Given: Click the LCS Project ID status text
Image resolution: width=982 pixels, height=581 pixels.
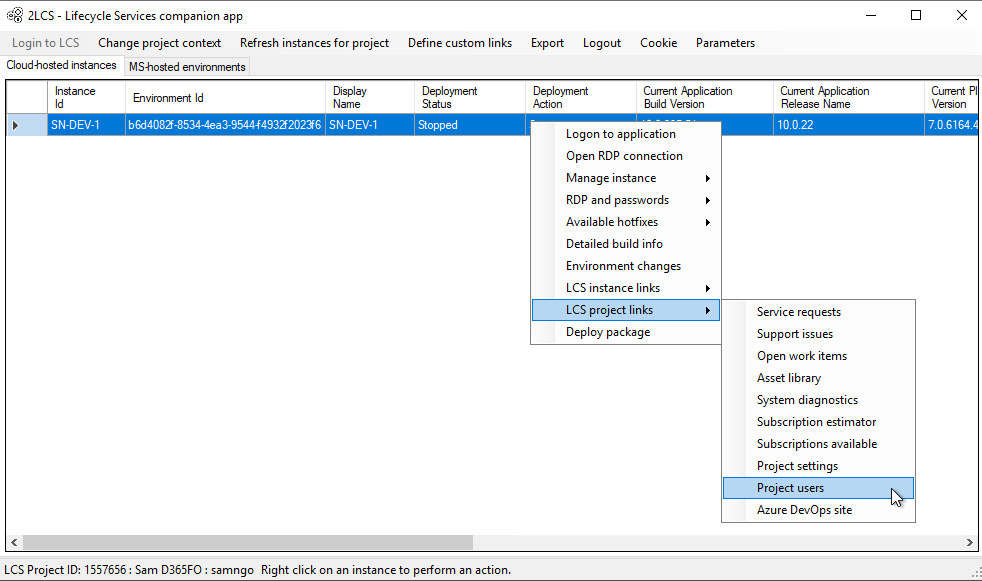Looking at the screenshot, I should (x=128, y=570).
